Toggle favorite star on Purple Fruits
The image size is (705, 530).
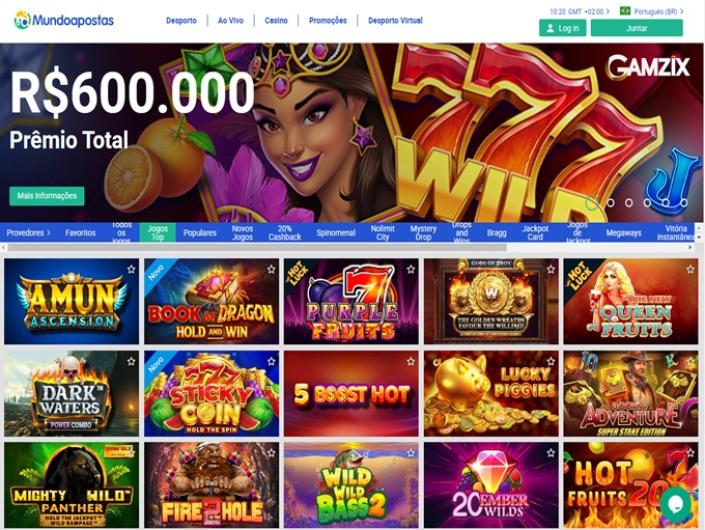pos(411,269)
